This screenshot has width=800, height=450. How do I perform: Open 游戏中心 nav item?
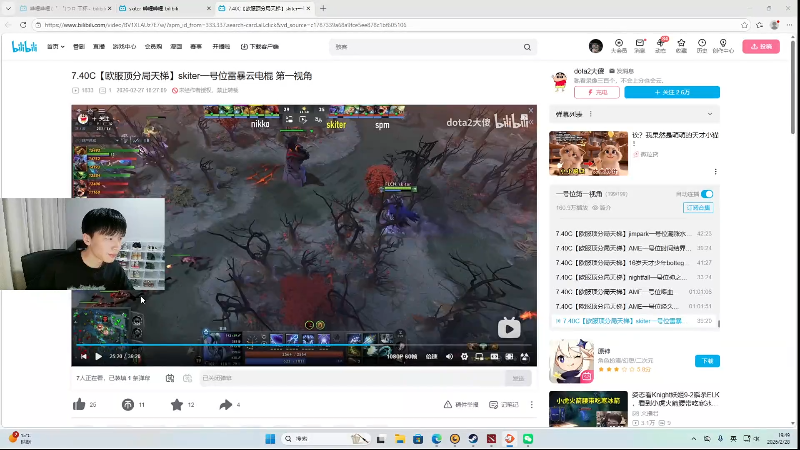click(x=124, y=46)
